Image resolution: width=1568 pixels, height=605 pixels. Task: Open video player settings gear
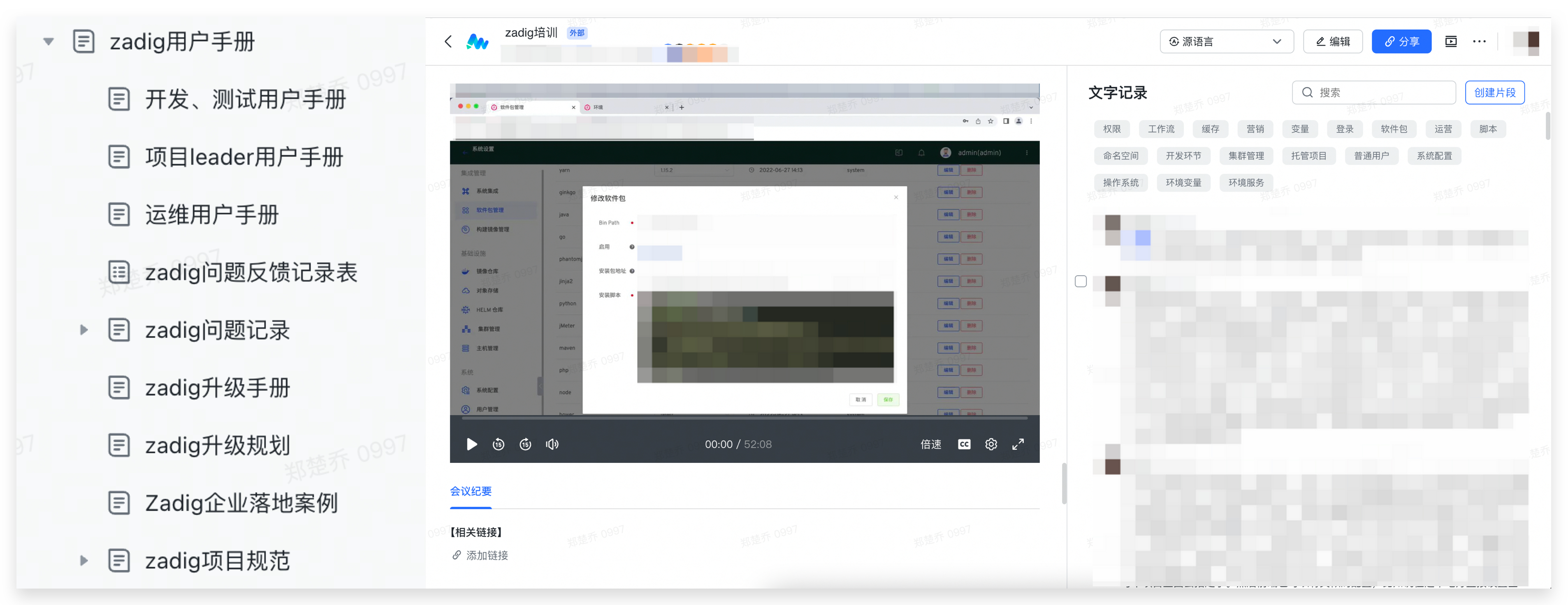pos(991,444)
